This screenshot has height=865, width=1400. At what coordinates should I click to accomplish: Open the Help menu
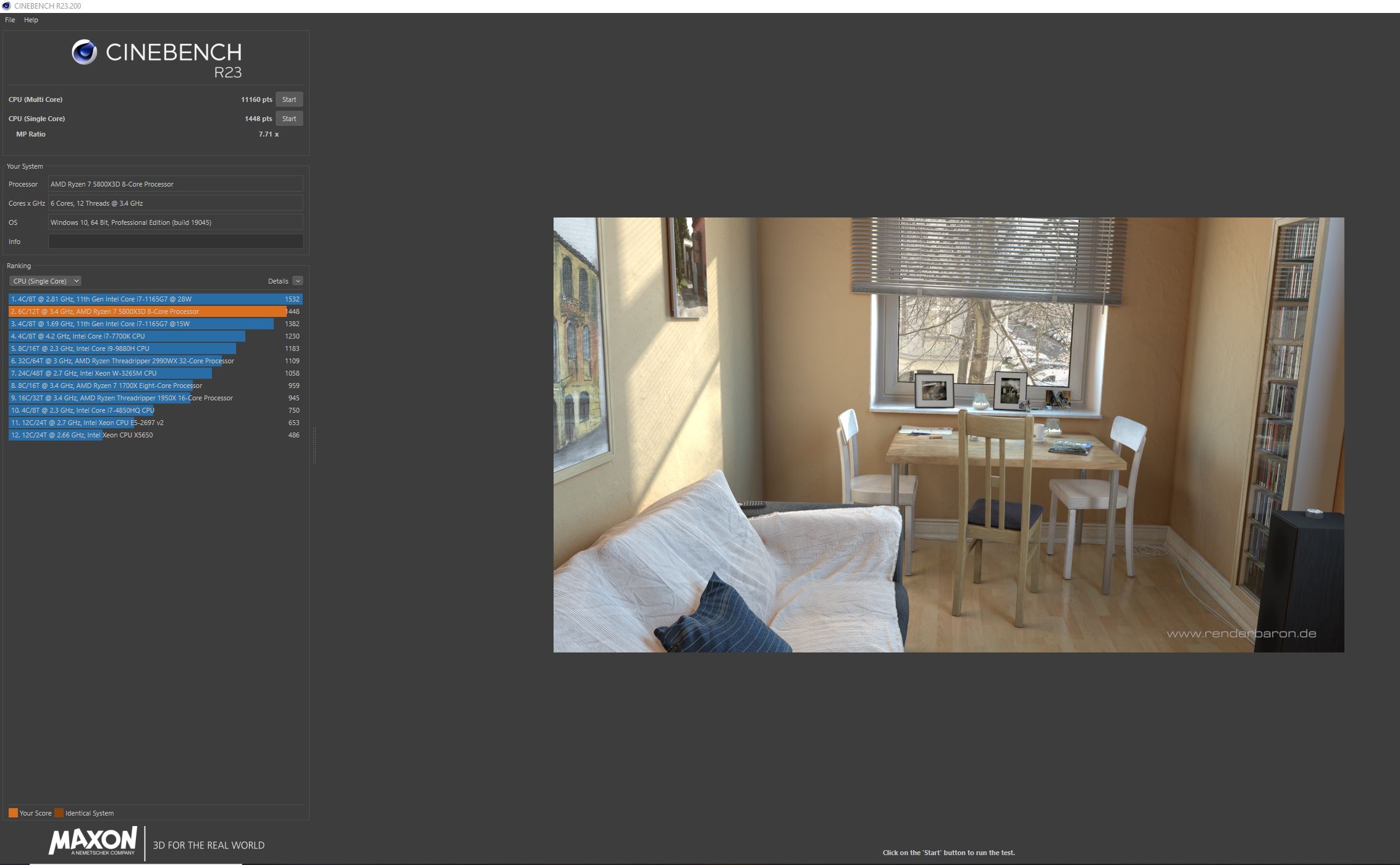[31, 20]
